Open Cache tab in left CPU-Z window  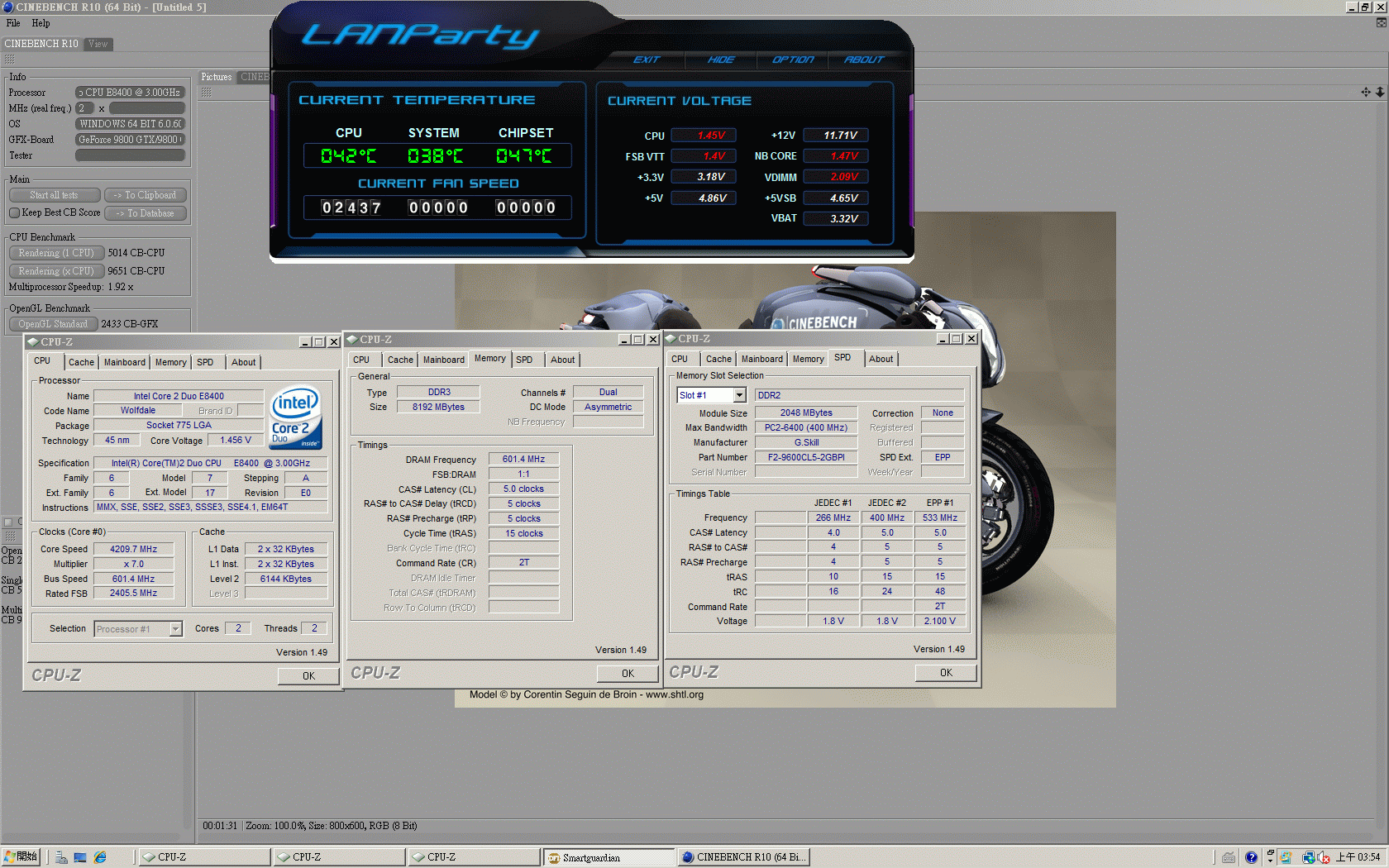(x=81, y=362)
